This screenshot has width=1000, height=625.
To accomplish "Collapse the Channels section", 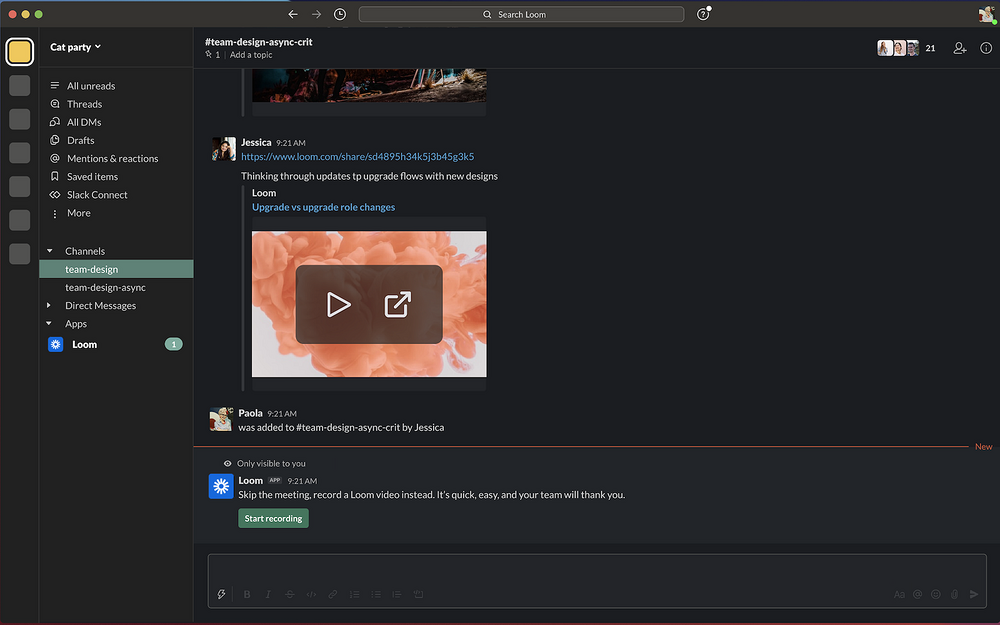I will click(50, 251).
